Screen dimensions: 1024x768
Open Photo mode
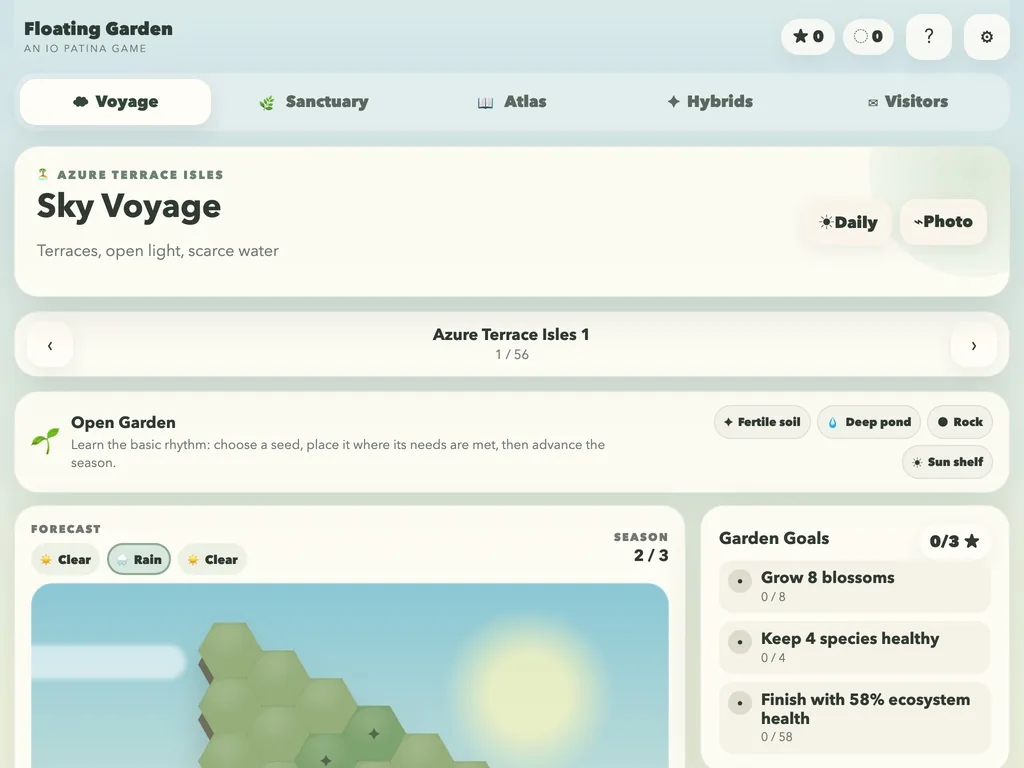click(944, 222)
